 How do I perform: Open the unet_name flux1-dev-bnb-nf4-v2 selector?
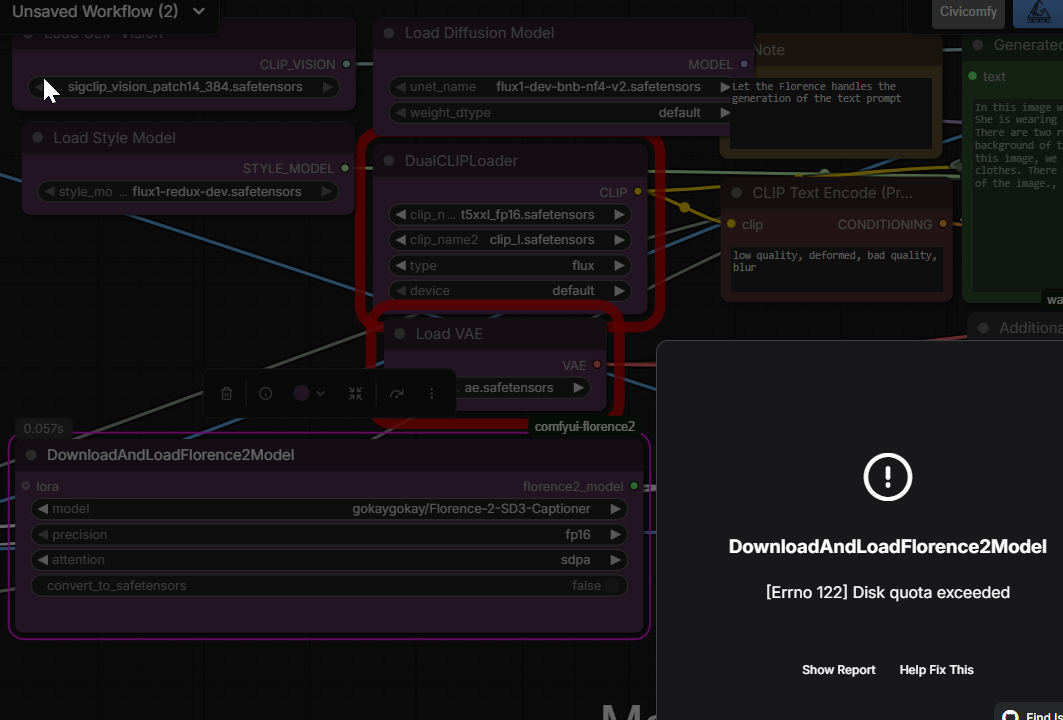[x=562, y=87]
